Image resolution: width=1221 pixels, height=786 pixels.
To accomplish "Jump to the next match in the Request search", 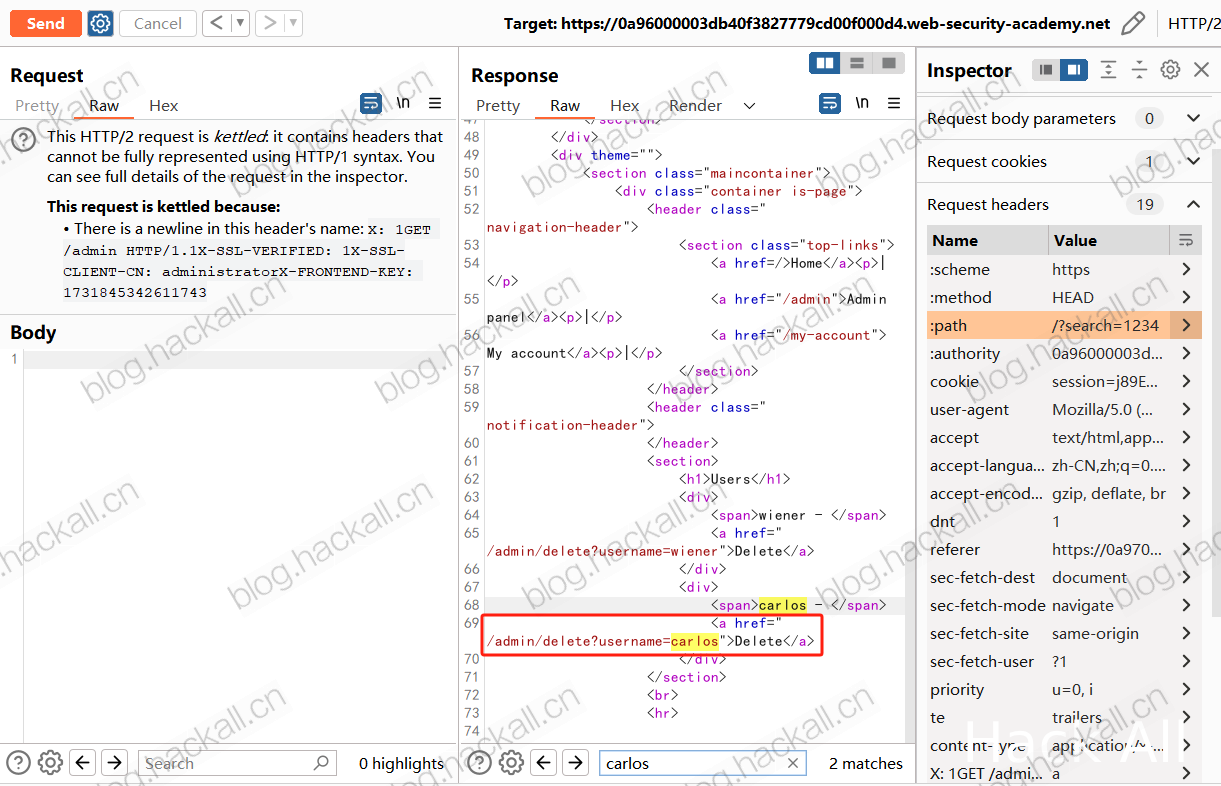I will click(x=114, y=763).
